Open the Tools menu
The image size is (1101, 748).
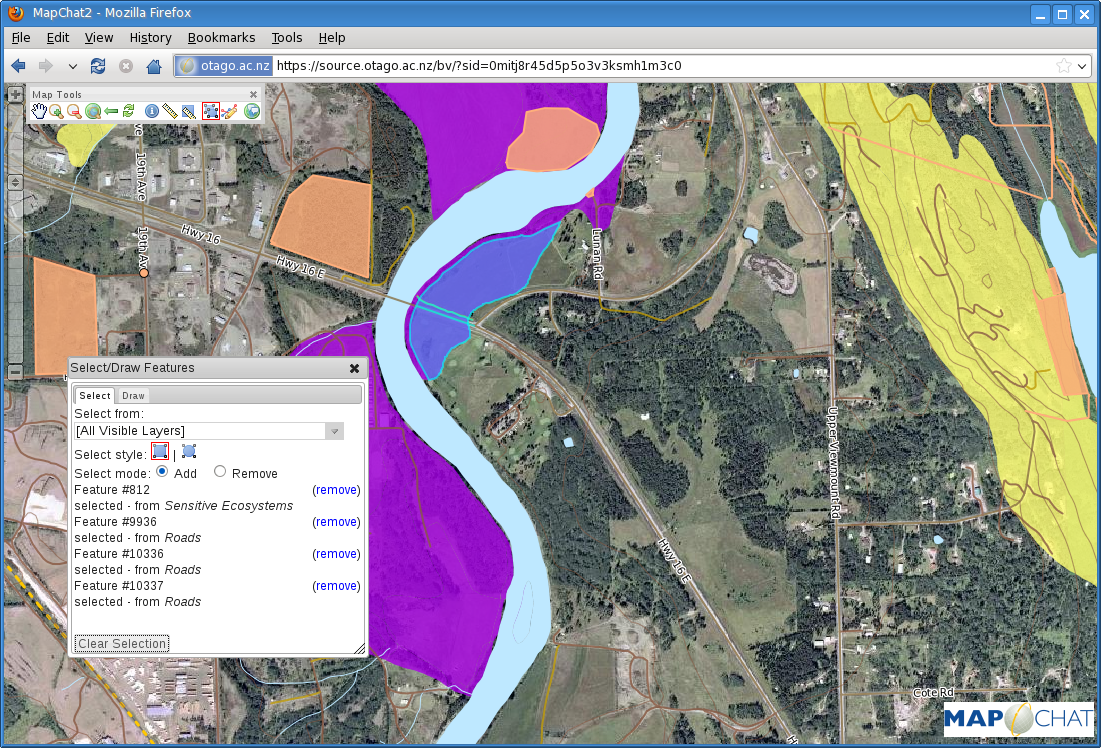click(286, 38)
